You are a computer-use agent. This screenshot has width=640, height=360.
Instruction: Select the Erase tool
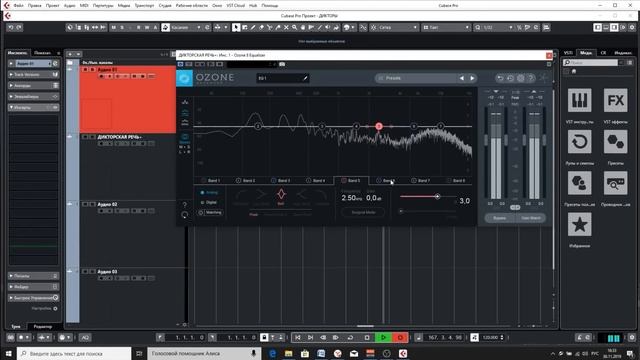(x=261, y=27)
